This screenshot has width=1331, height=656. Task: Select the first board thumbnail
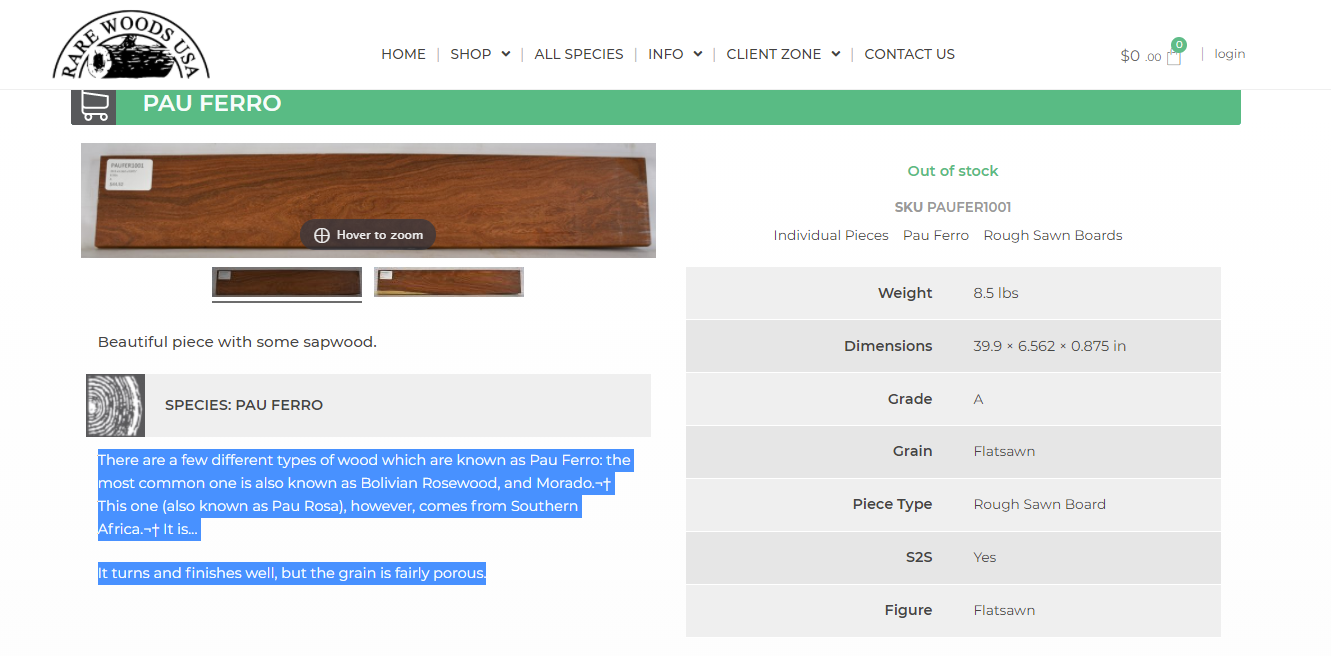click(x=287, y=283)
